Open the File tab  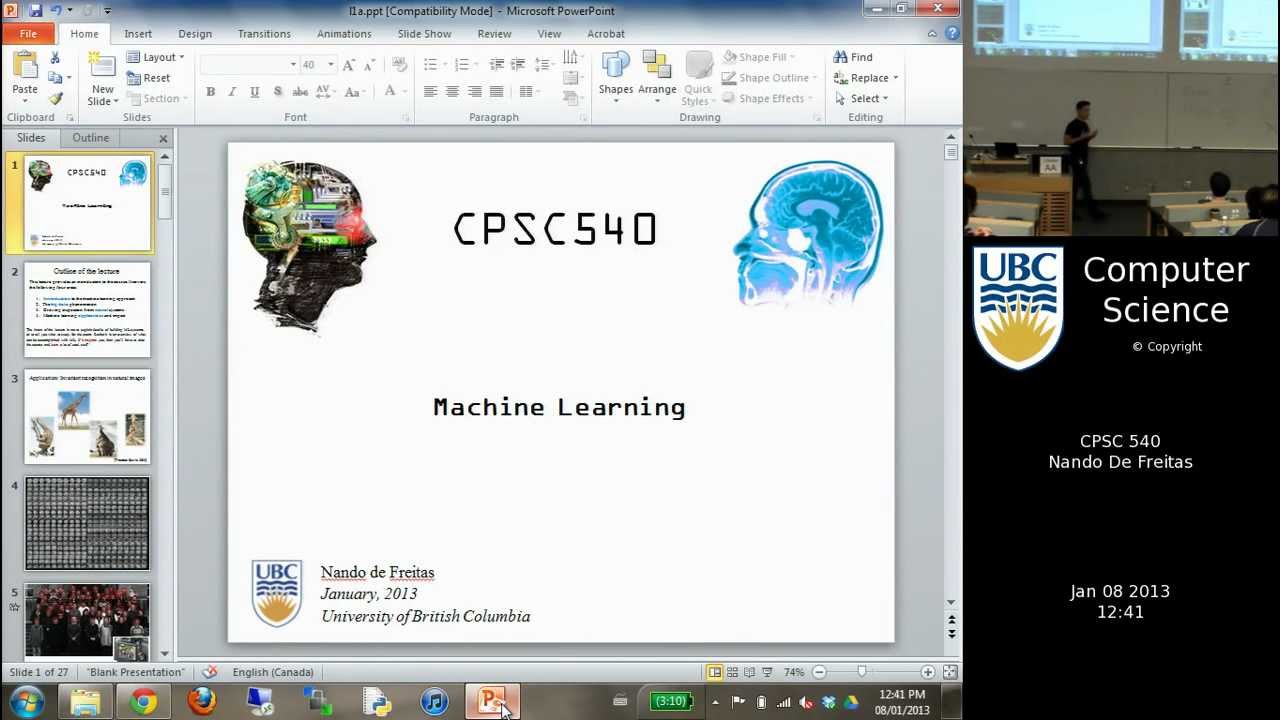[28, 34]
